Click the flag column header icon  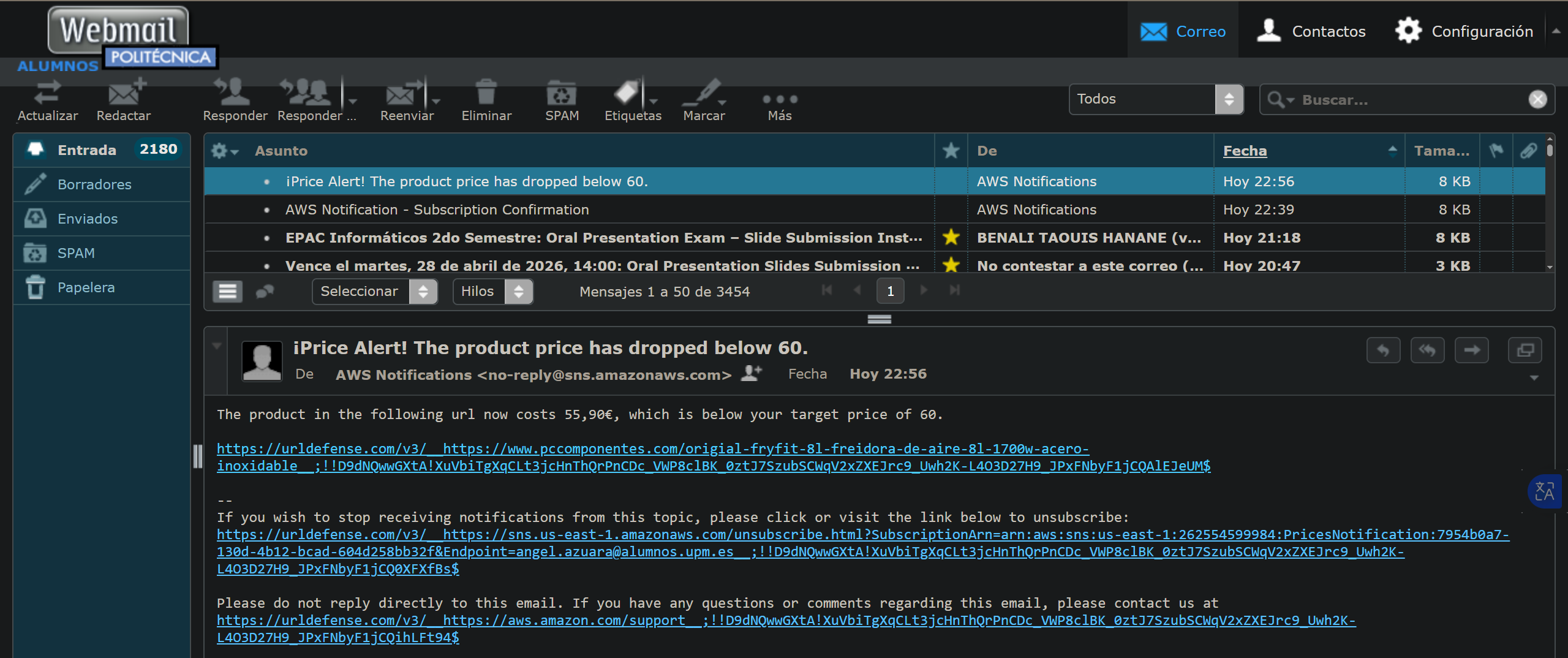(x=1496, y=151)
